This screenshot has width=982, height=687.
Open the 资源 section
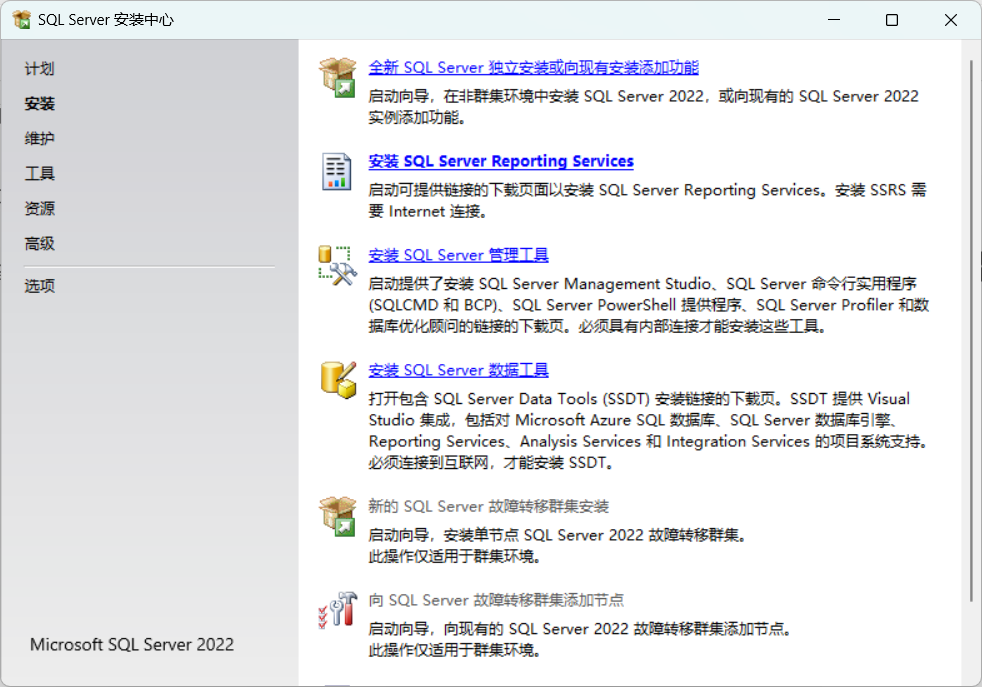38,208
